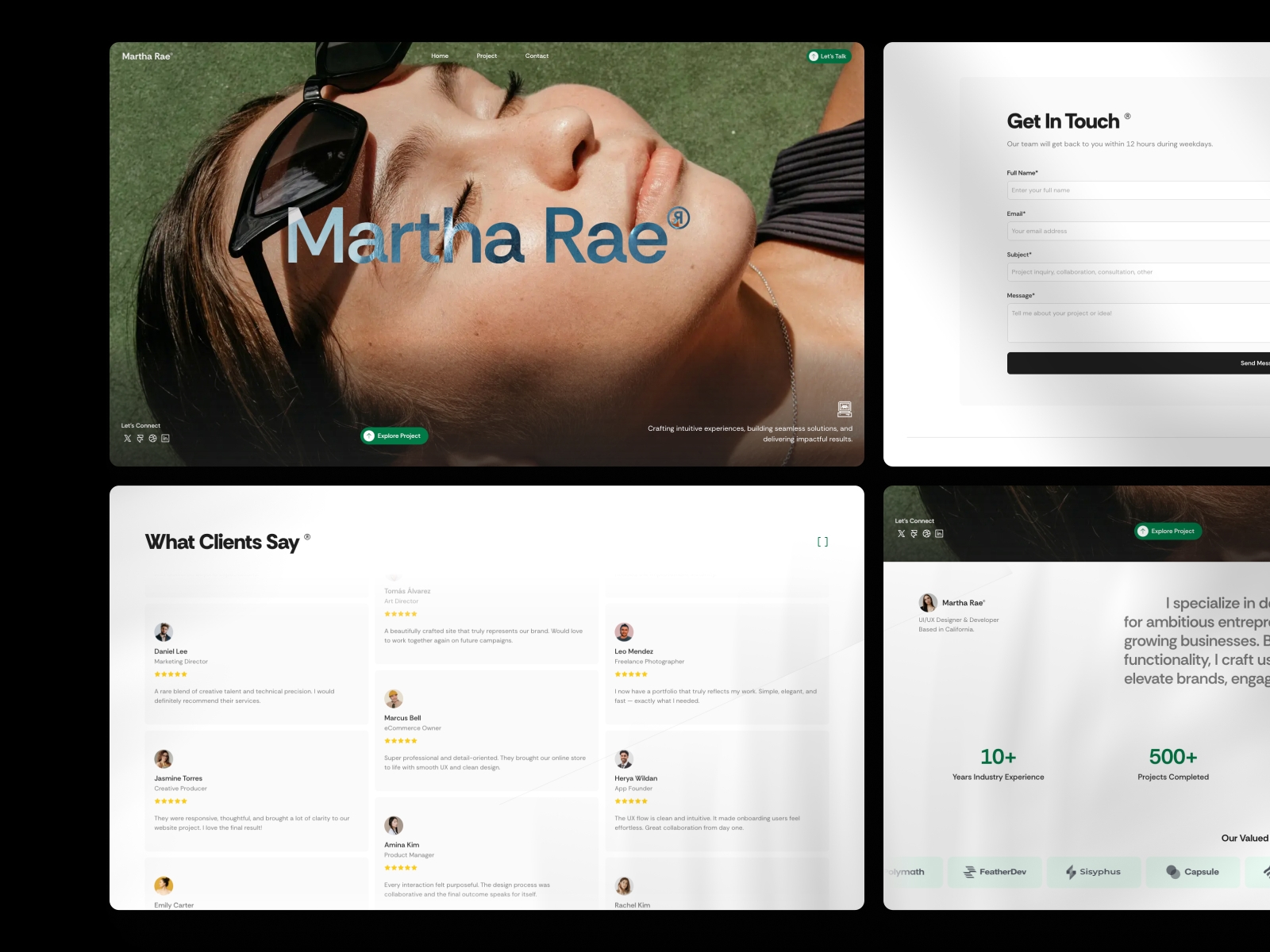Click X icon in the about panel
The height and width of the screenshot is (952, 1270).
click(x=901, y=533)
